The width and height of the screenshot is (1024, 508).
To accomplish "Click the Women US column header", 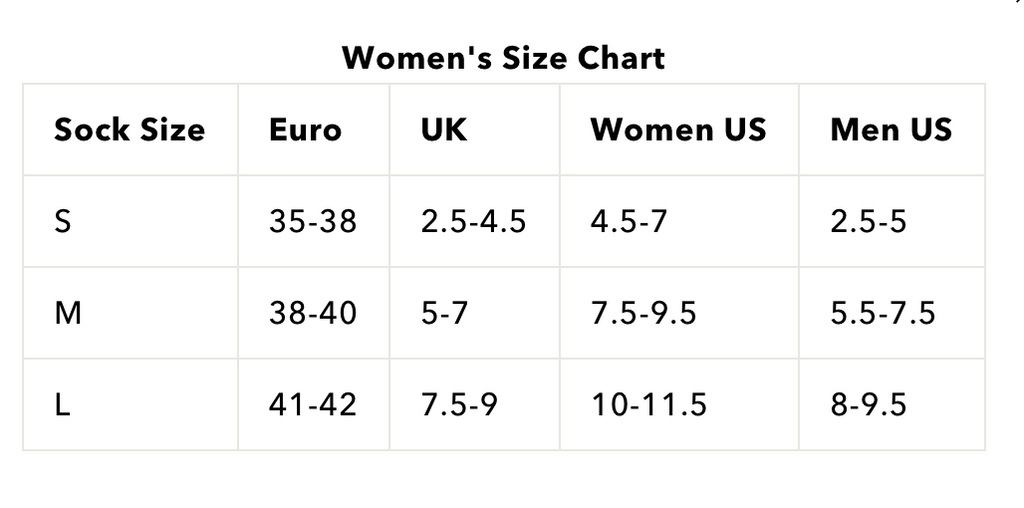I will click(678, 130).
